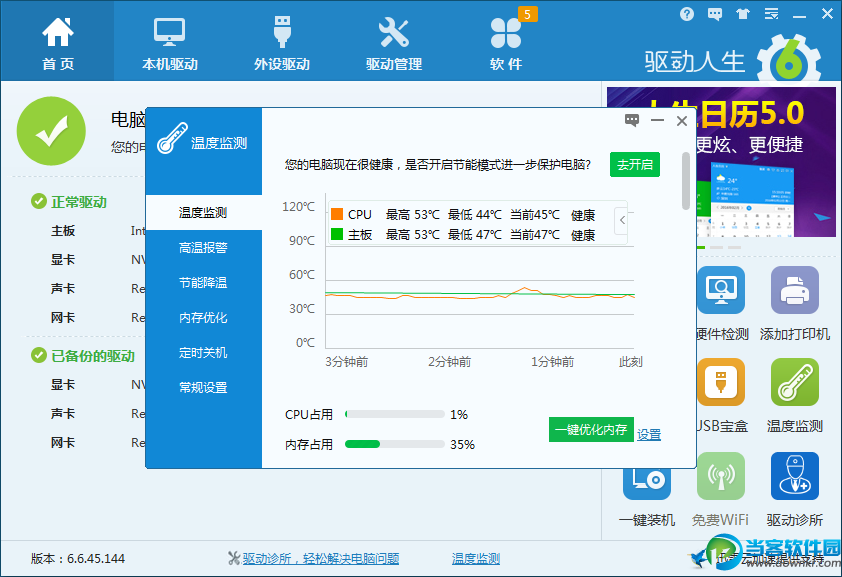842x577 pixels.
Task: Click the thermometer icon in dialog header
Action: click(172, 138)
